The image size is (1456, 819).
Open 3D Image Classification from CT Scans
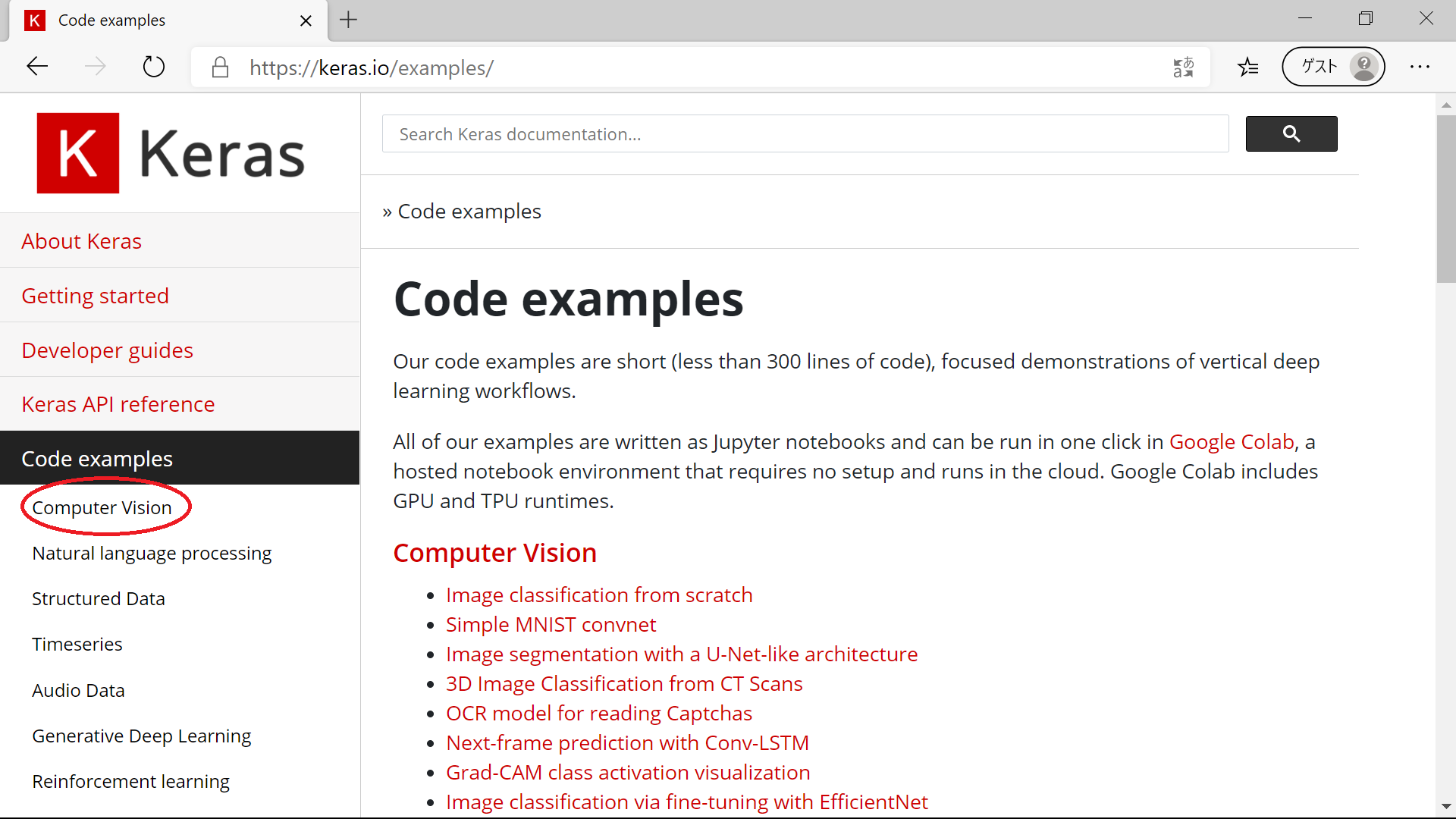click(624, 683)
